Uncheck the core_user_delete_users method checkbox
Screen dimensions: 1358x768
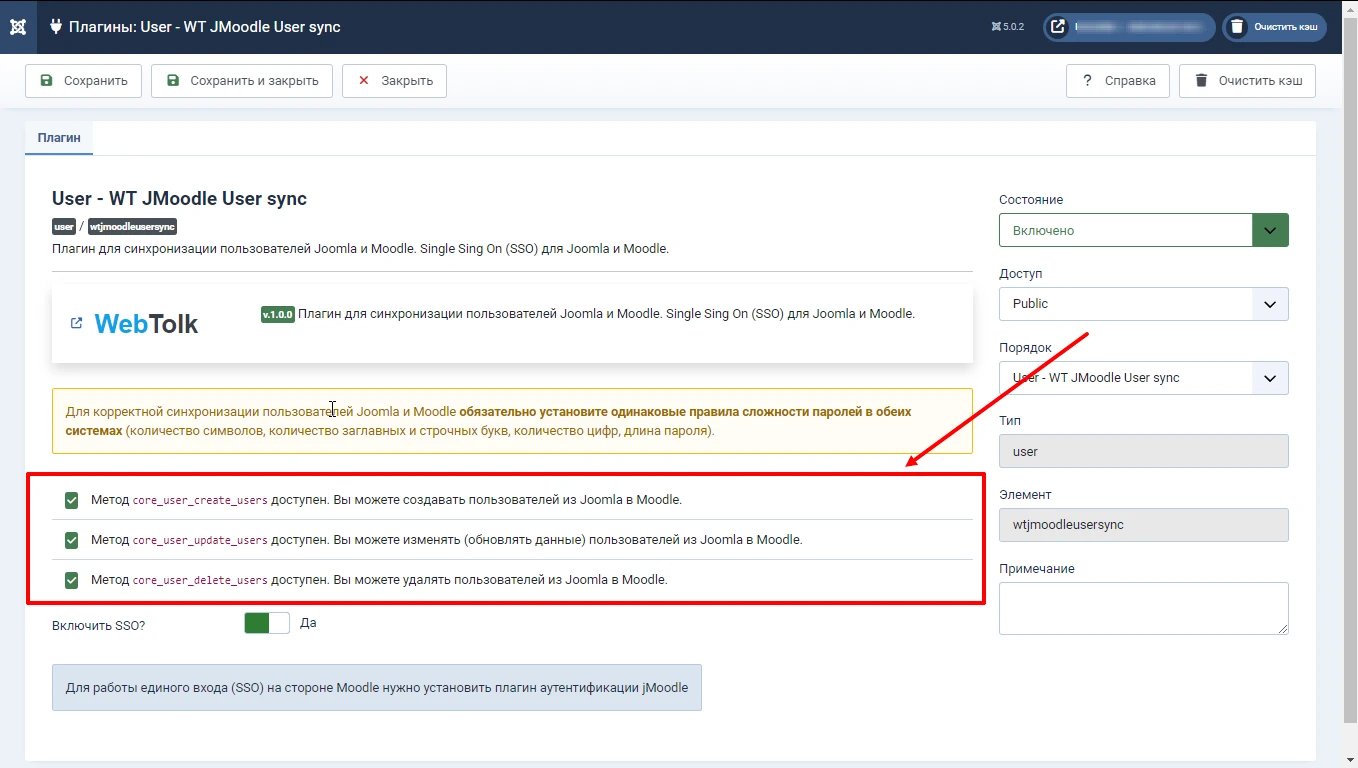[x=71, y=579]
